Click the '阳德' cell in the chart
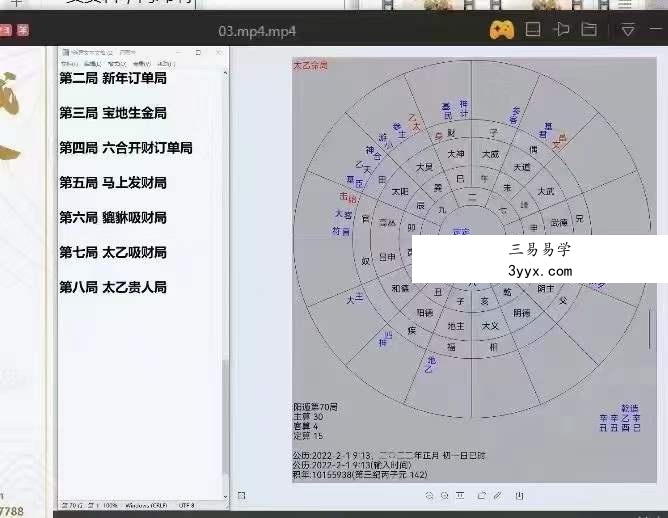The width and height of the screenshot is (668, 518). 425,313
